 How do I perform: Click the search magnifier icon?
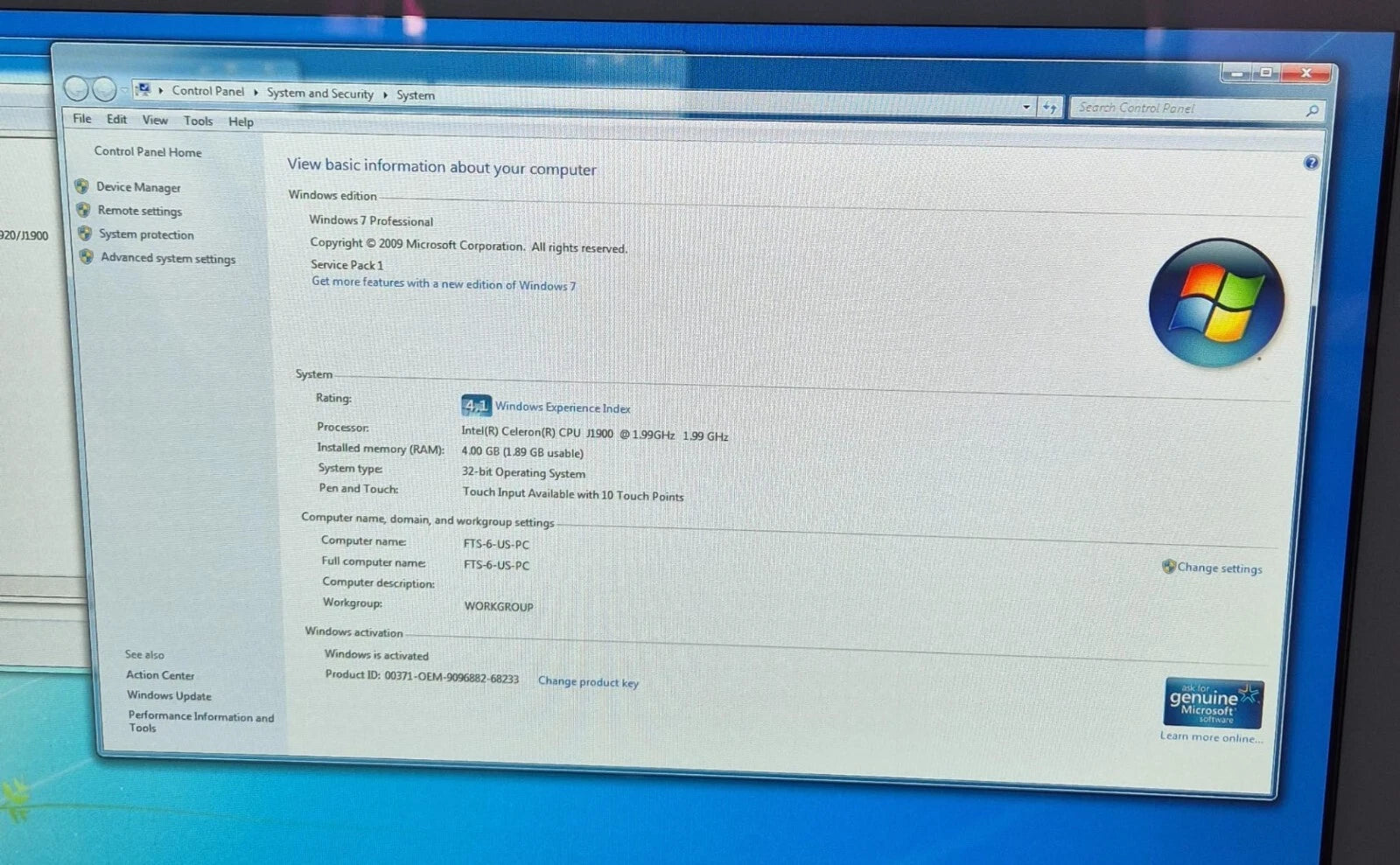(1312, 110)
